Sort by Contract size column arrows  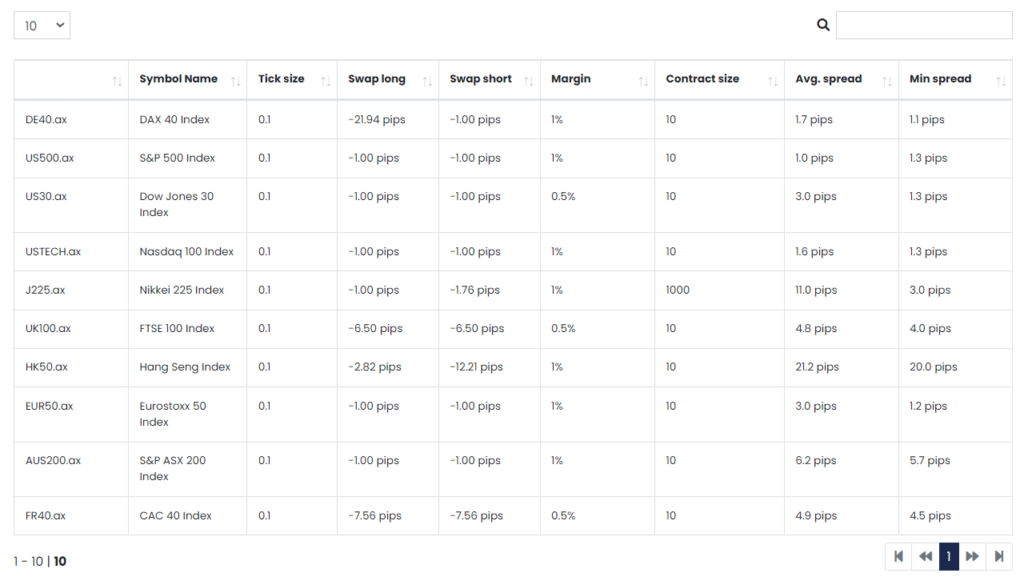(773, 81)
